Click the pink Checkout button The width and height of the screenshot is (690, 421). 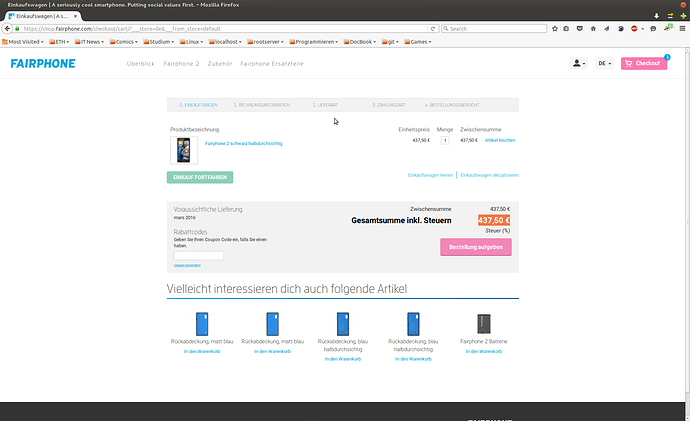pos(644,63)
